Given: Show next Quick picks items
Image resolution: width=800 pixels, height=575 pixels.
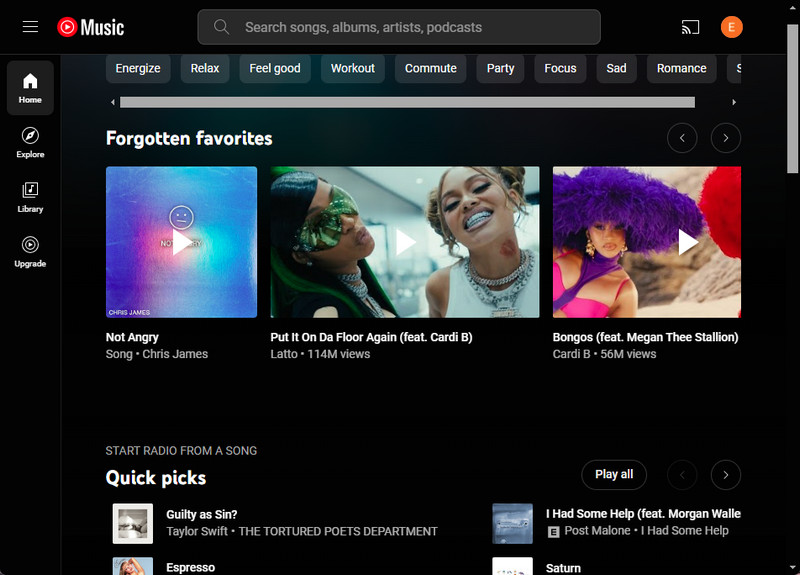Looking at the screenshot, I should 726,475.
